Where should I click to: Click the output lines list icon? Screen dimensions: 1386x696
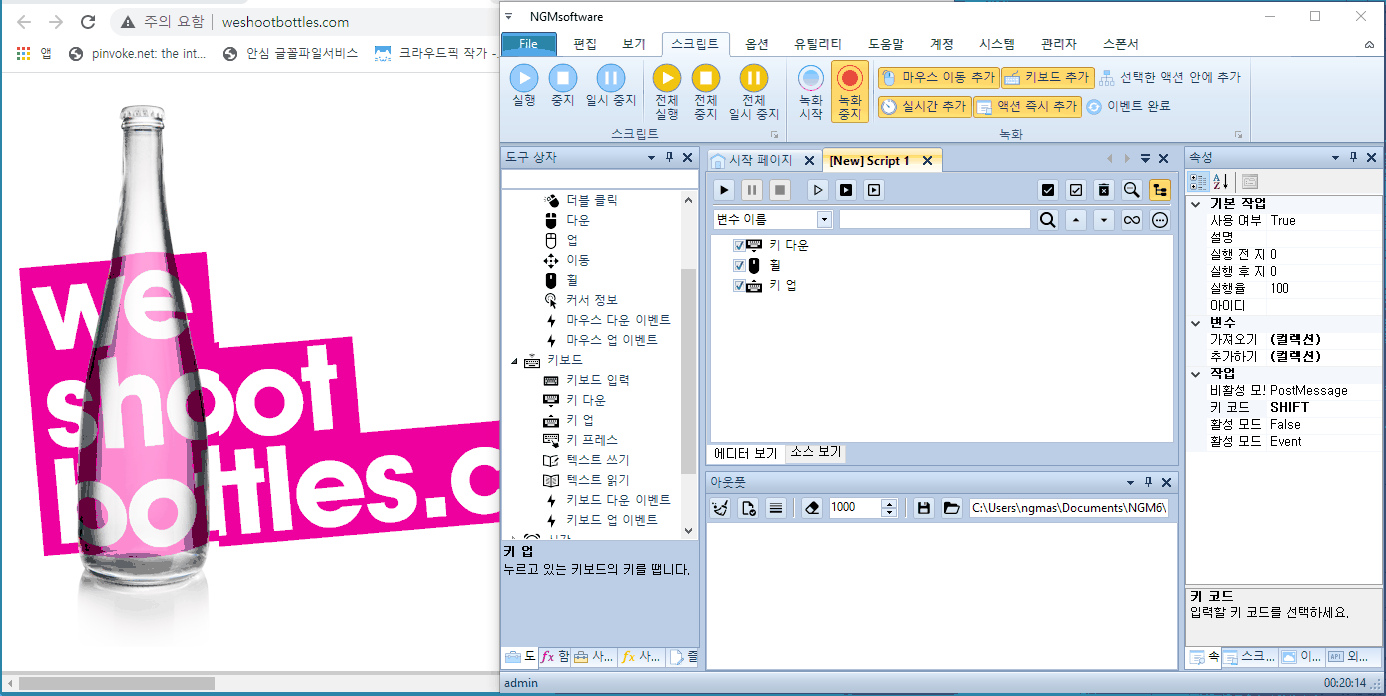click(x=775, y=508)
